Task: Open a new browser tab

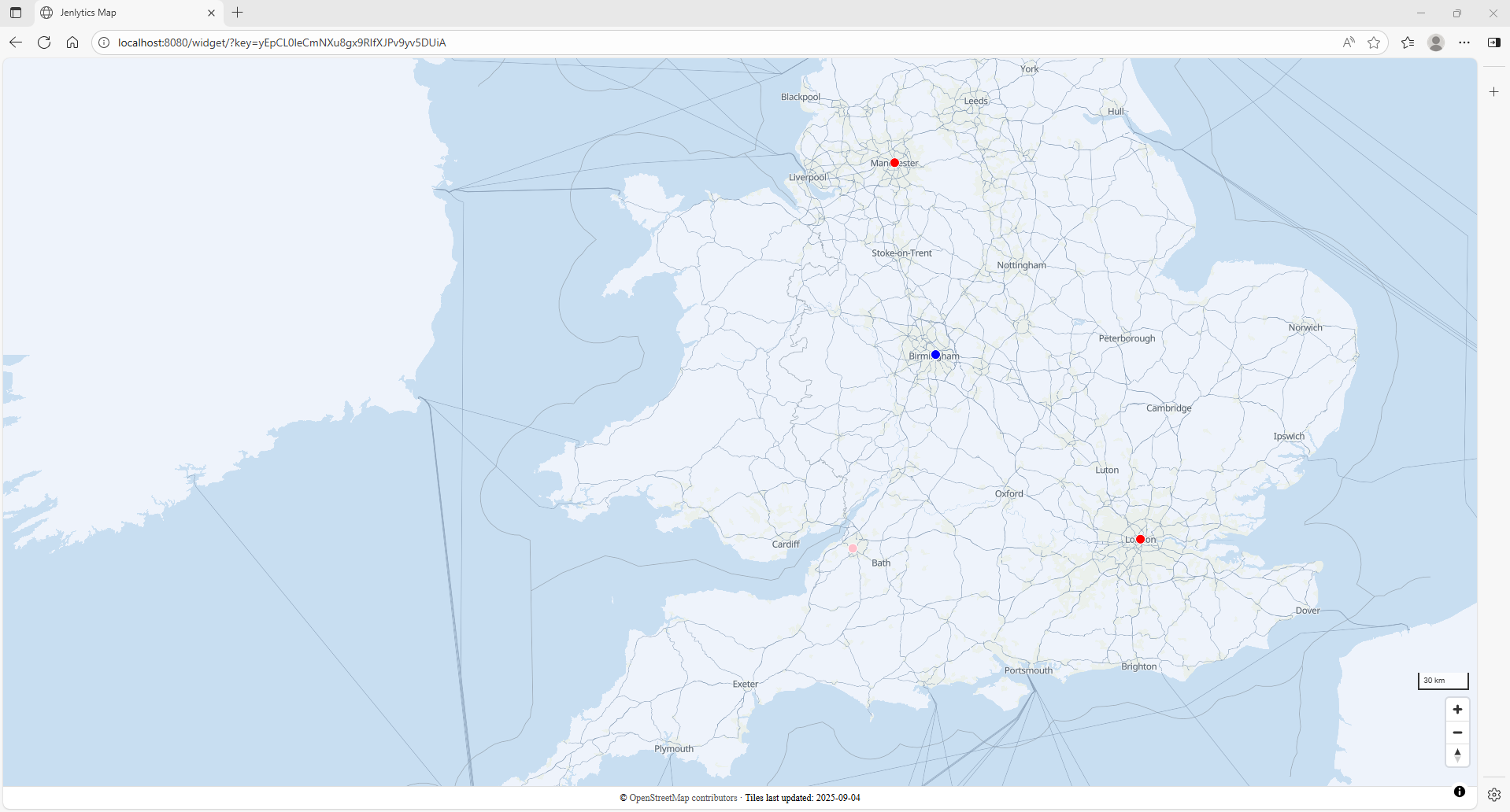Action: 238,13
